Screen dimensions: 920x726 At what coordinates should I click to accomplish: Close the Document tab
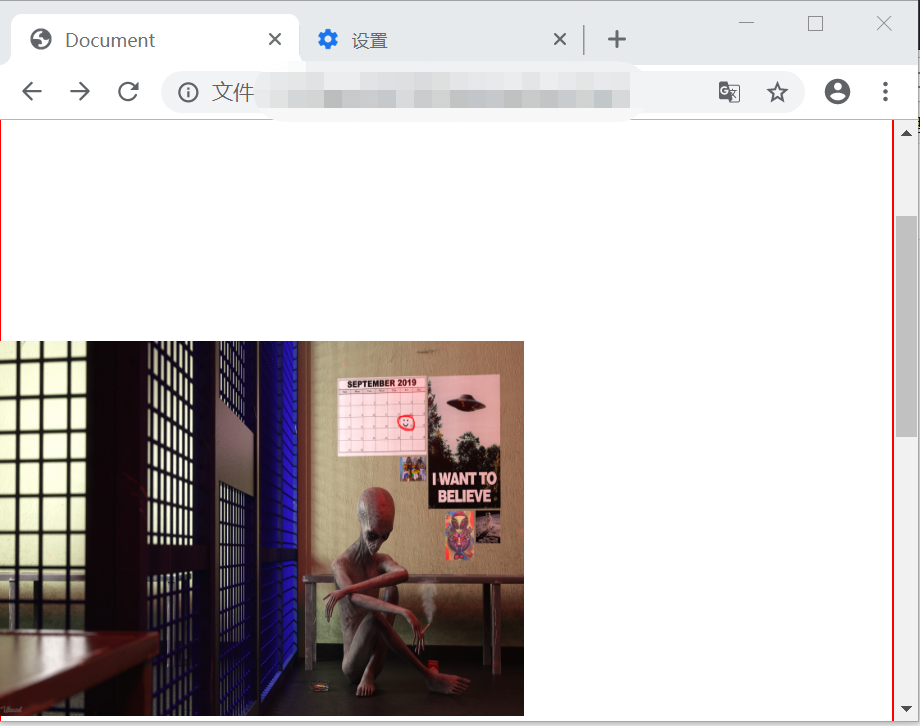pyautogui.click(x=275, y=39)
